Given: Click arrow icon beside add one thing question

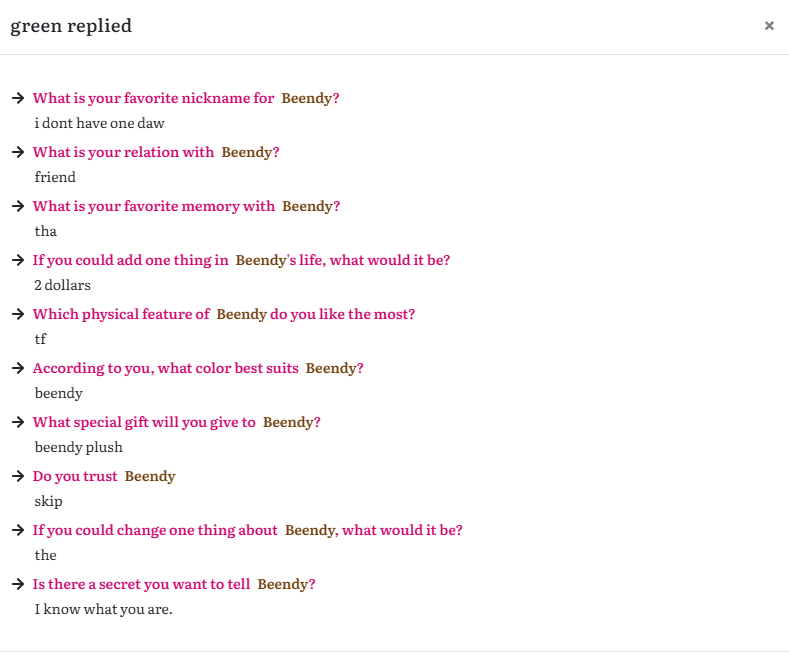Looking at the screenshot, I should click(x=18, y=260).
